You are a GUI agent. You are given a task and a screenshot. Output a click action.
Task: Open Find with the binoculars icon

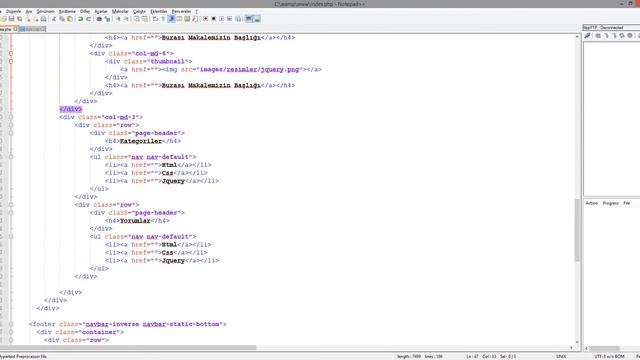coord(99,19)
